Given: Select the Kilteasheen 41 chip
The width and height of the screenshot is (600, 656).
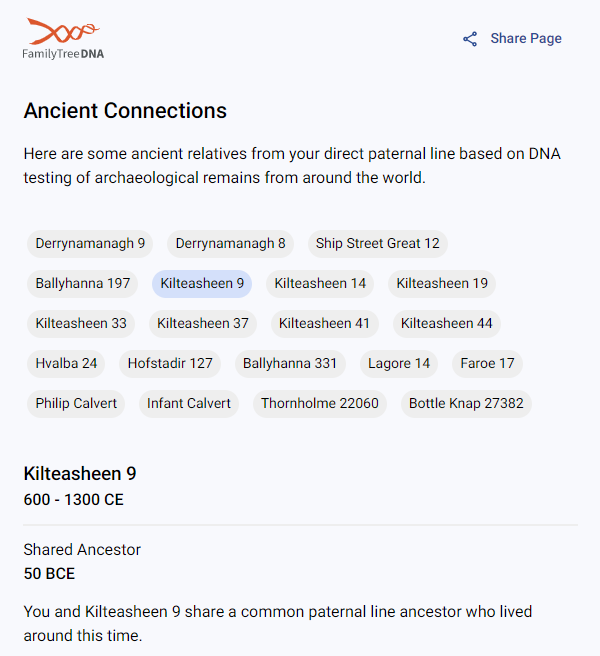Looking at the screenshot, I should [x=325, y=323].
